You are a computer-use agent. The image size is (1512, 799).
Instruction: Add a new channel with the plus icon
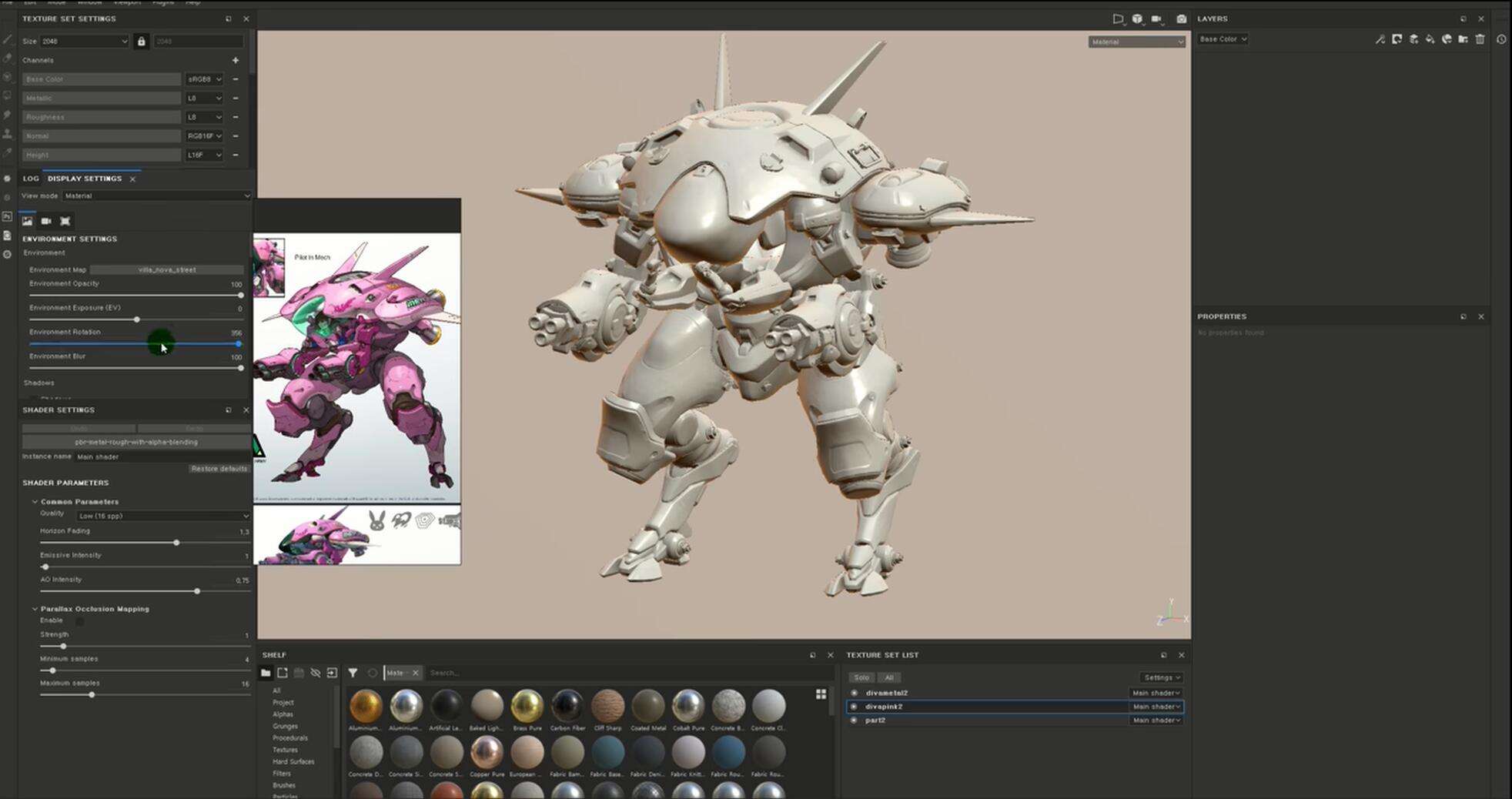[x=236, y=60]
